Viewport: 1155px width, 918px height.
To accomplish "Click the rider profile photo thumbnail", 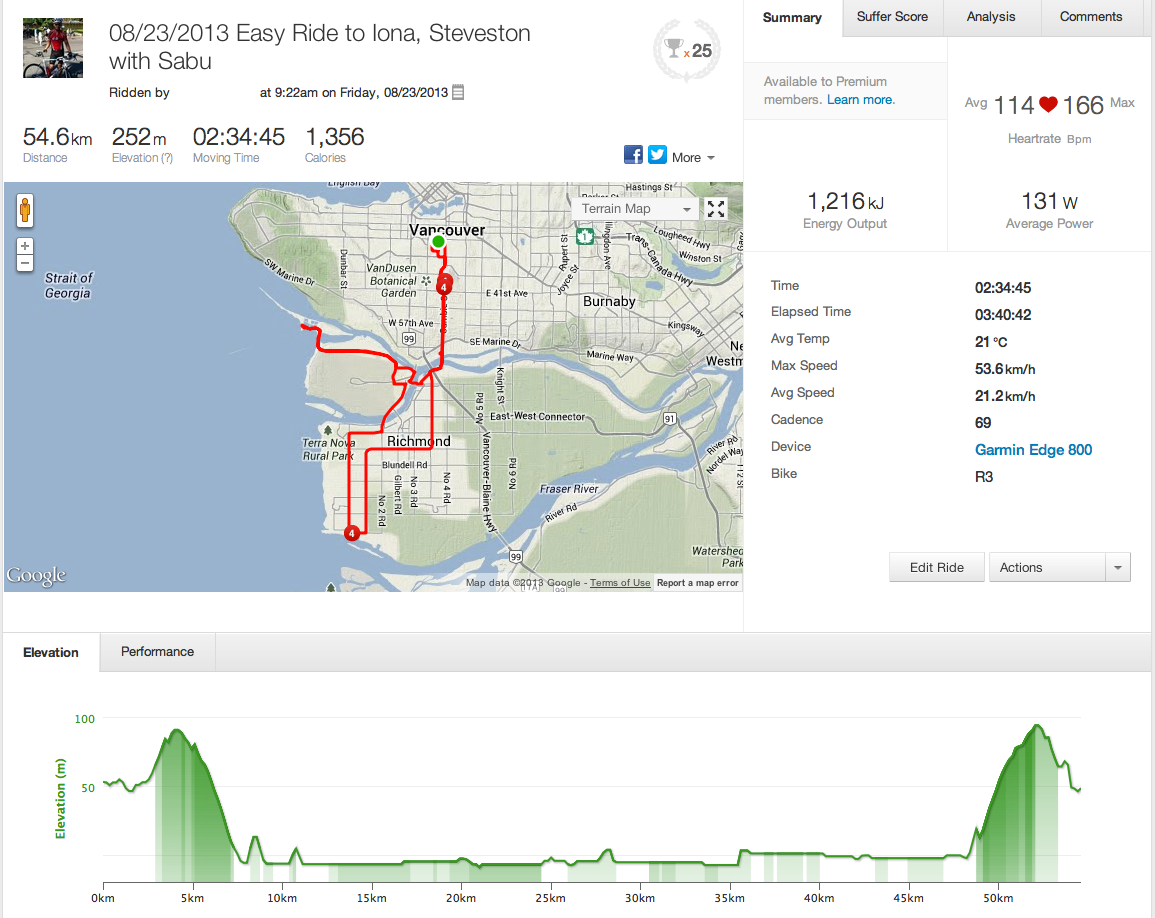I will (x=46, y=47).
